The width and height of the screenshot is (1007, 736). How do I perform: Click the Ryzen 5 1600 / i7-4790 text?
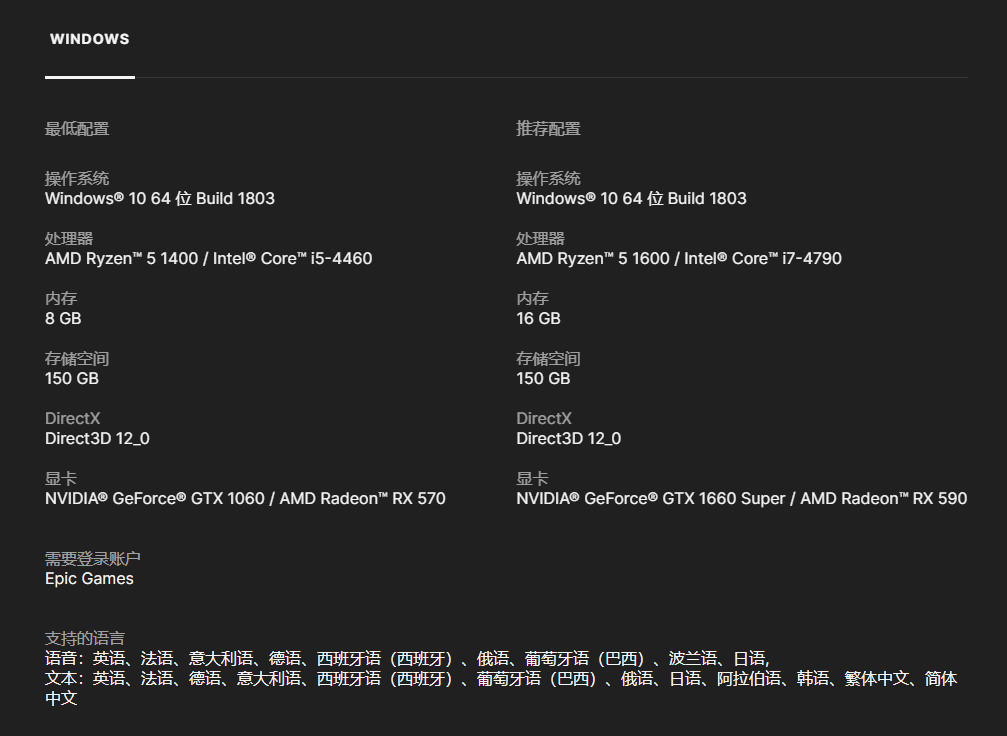[x=678, y=259]
